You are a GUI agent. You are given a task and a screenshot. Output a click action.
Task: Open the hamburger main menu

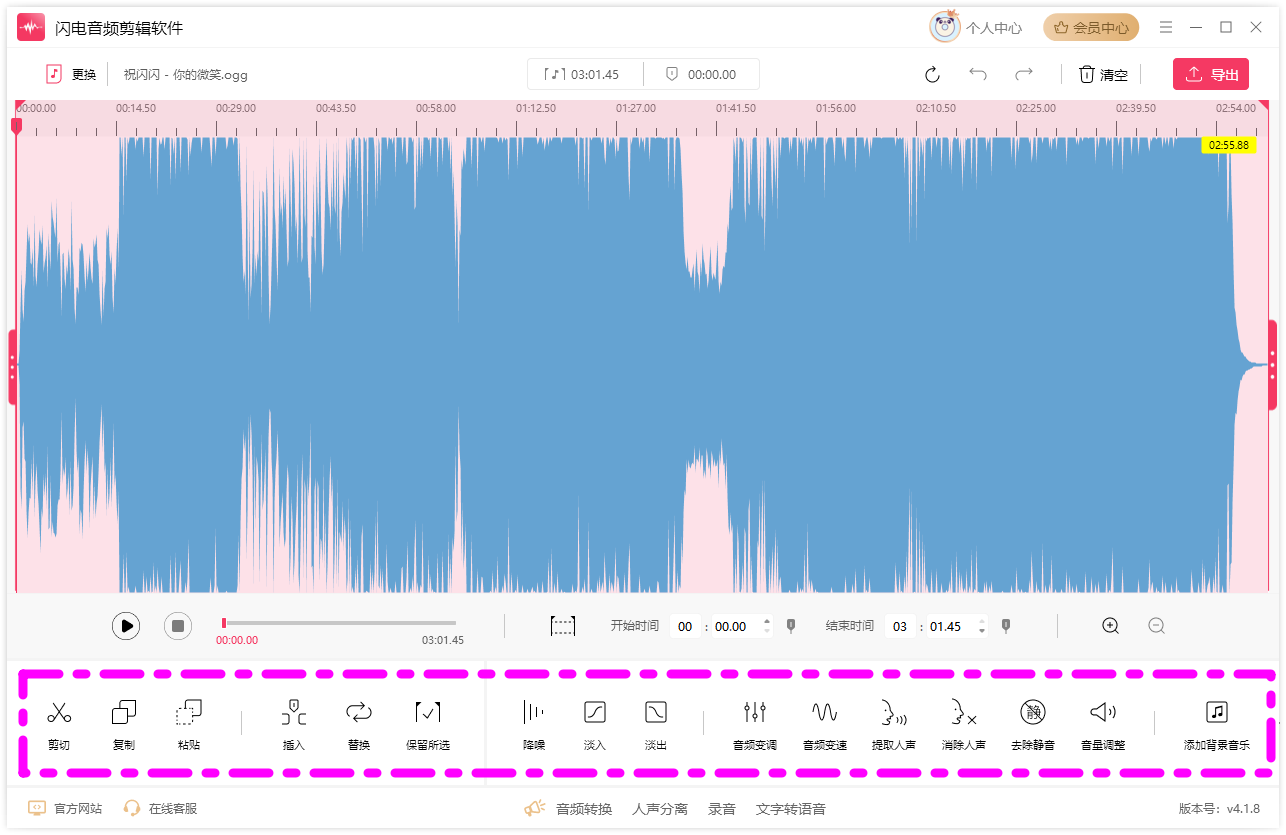(x=1166, y=28)
